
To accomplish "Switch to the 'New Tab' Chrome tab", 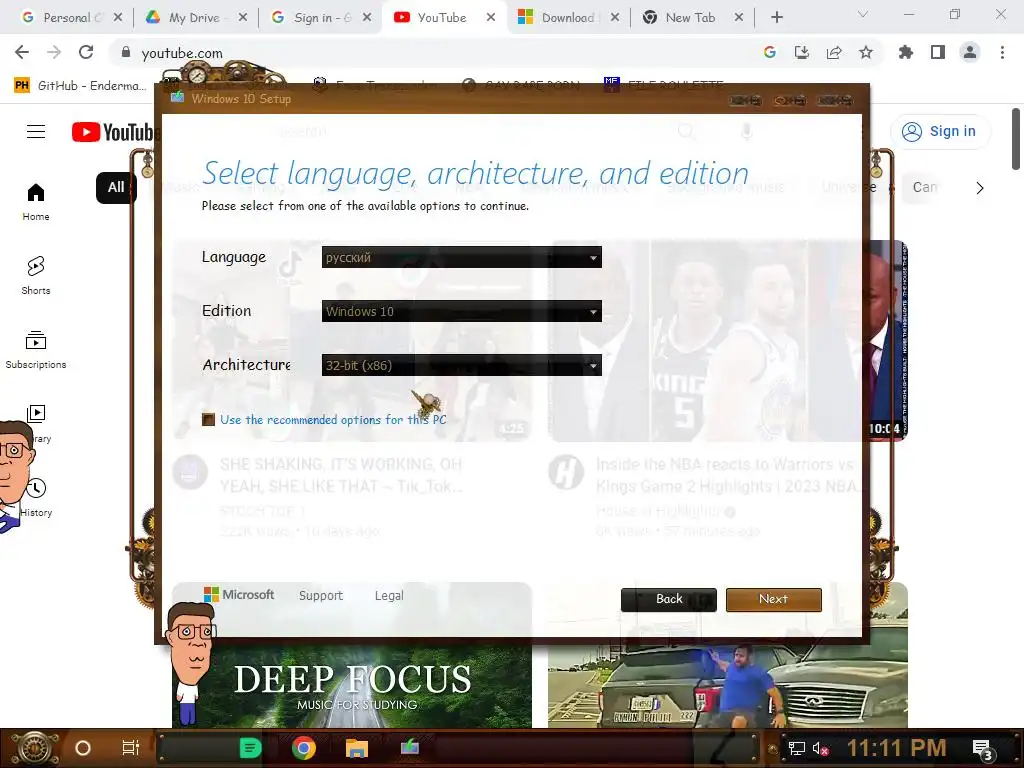I will pyautogui.click(x=691, y=18).
